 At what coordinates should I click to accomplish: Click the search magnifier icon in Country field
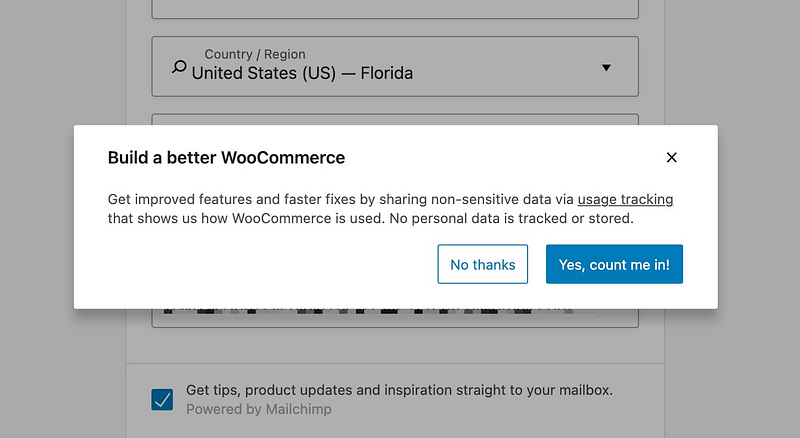coord(179,68)
